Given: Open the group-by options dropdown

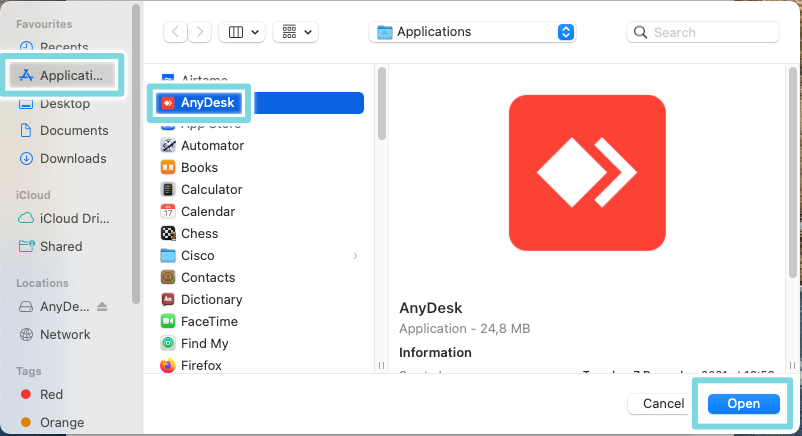Looking at the screenshot, I should click(x=296, y=32).
